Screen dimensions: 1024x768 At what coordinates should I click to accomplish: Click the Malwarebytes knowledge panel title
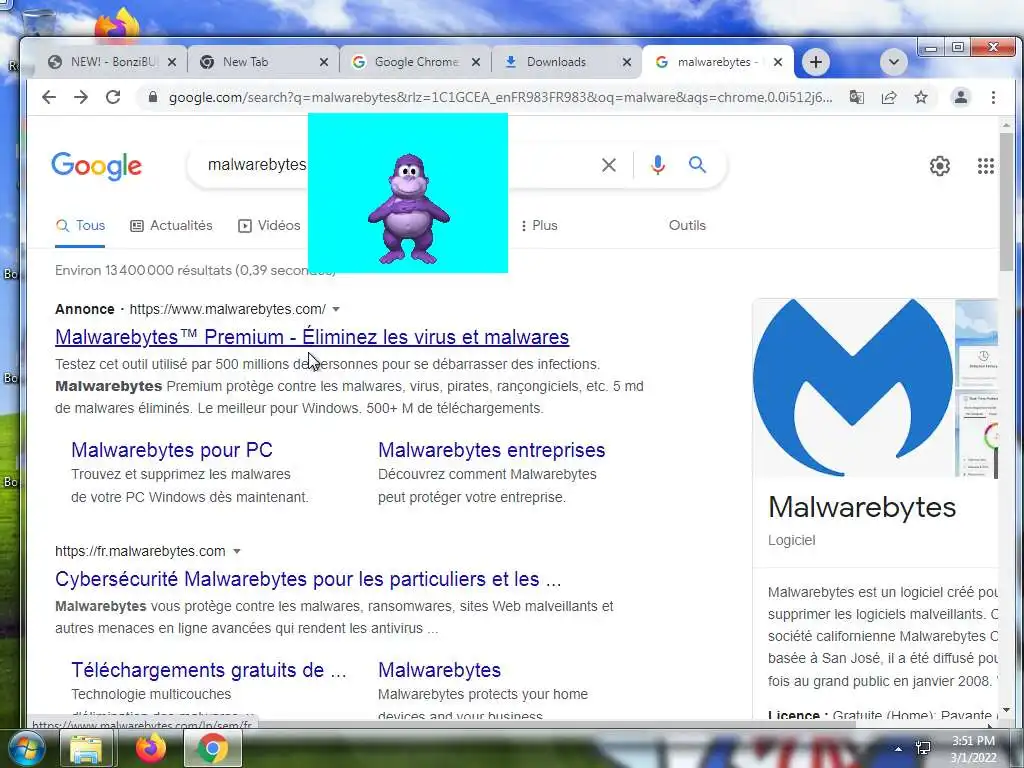[862, 507]
